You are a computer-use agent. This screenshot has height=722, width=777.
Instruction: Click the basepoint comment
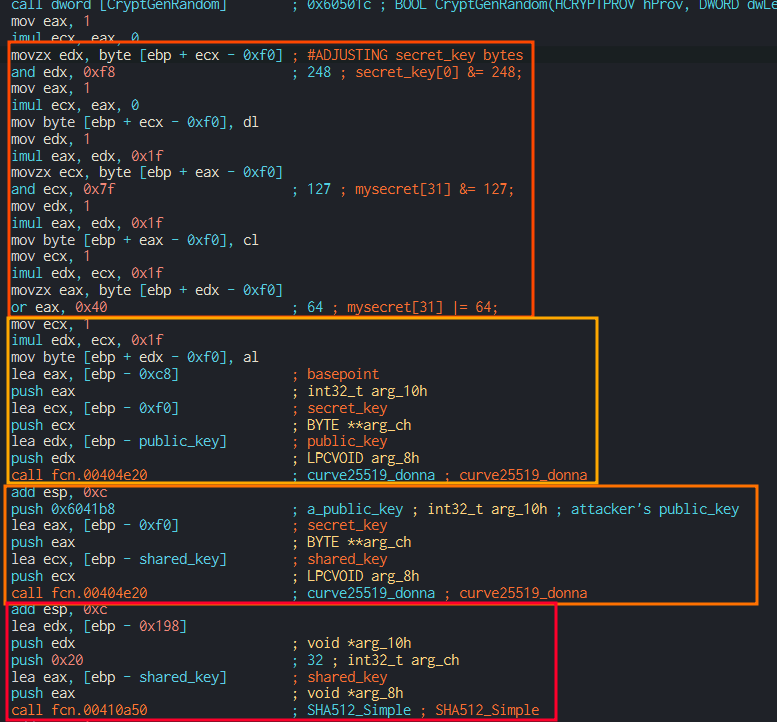click(342, 374)
